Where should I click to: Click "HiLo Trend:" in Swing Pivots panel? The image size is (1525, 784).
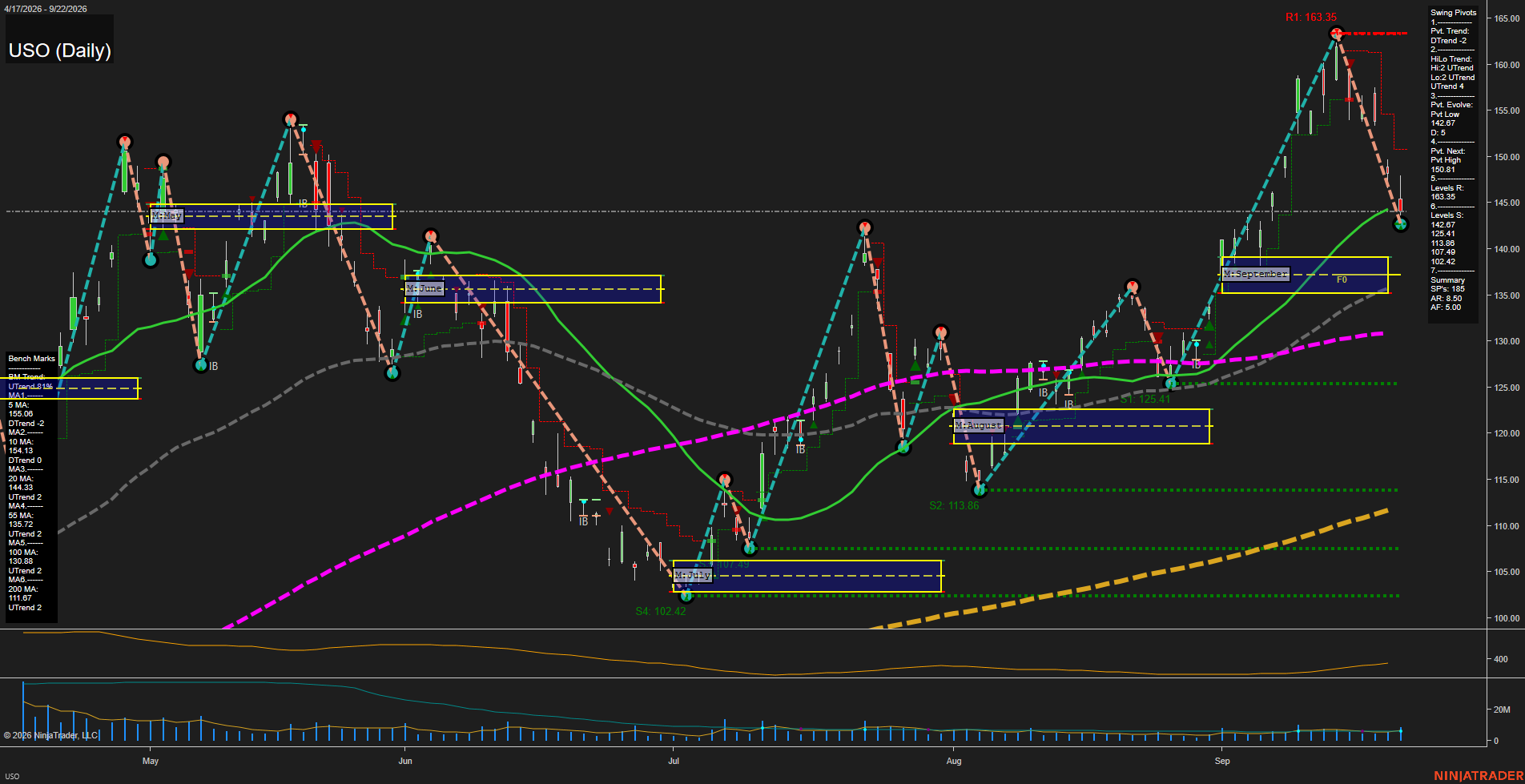click(x=1452, y=59)
